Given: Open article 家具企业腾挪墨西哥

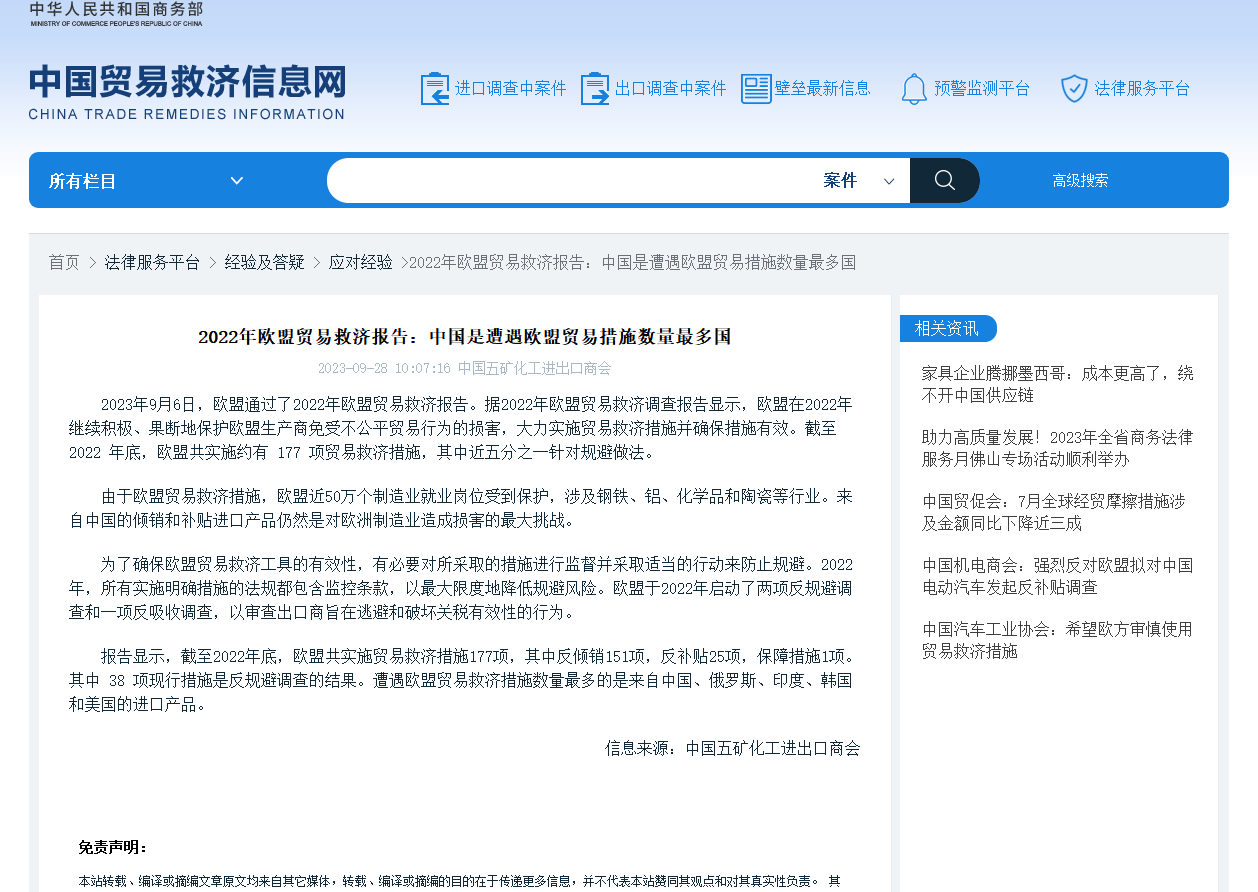Looking at the screenshot, I should (x=1058, y=384).
